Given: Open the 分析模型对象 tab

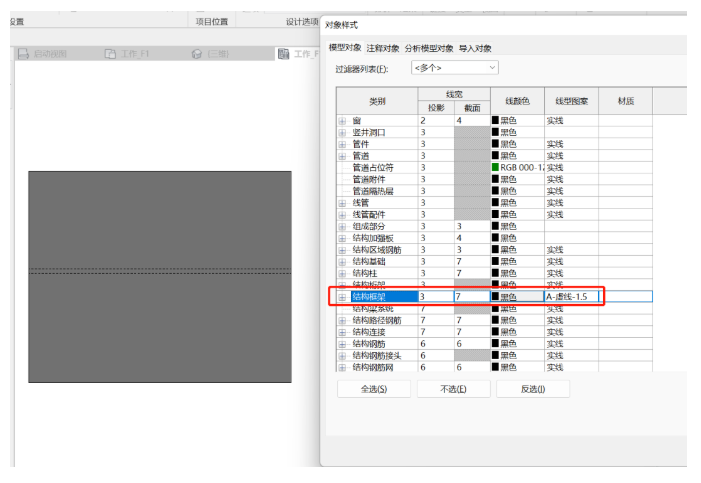Looking at the screenshot, I should click(429, 48).
